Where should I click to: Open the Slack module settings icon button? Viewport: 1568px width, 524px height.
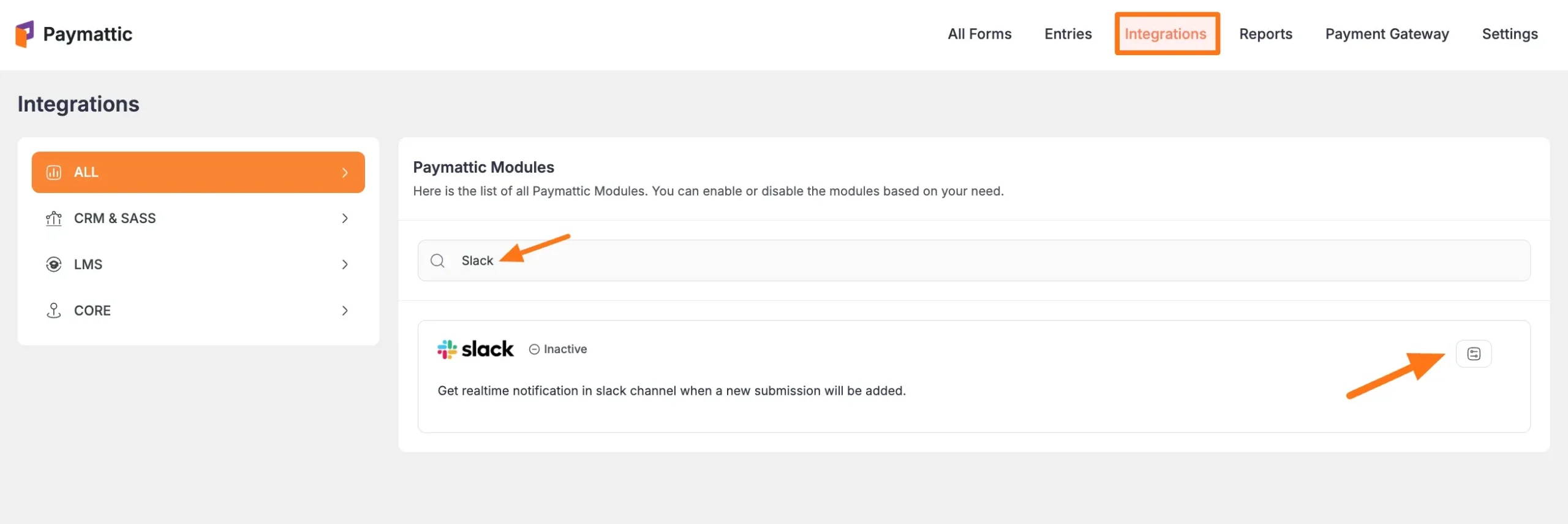[x=1473, y=354]
